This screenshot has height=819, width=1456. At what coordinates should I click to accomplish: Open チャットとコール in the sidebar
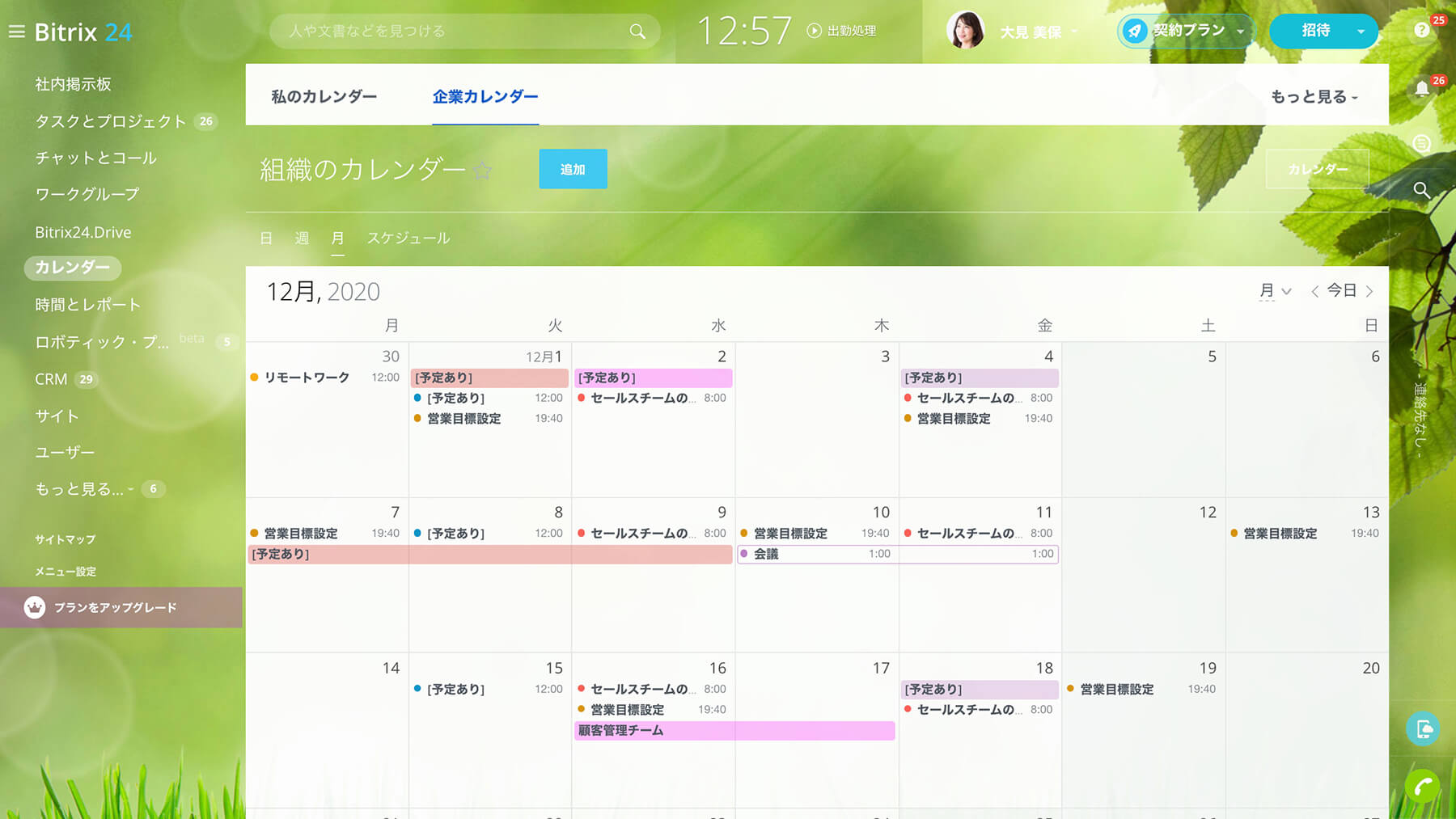[95, 158]
